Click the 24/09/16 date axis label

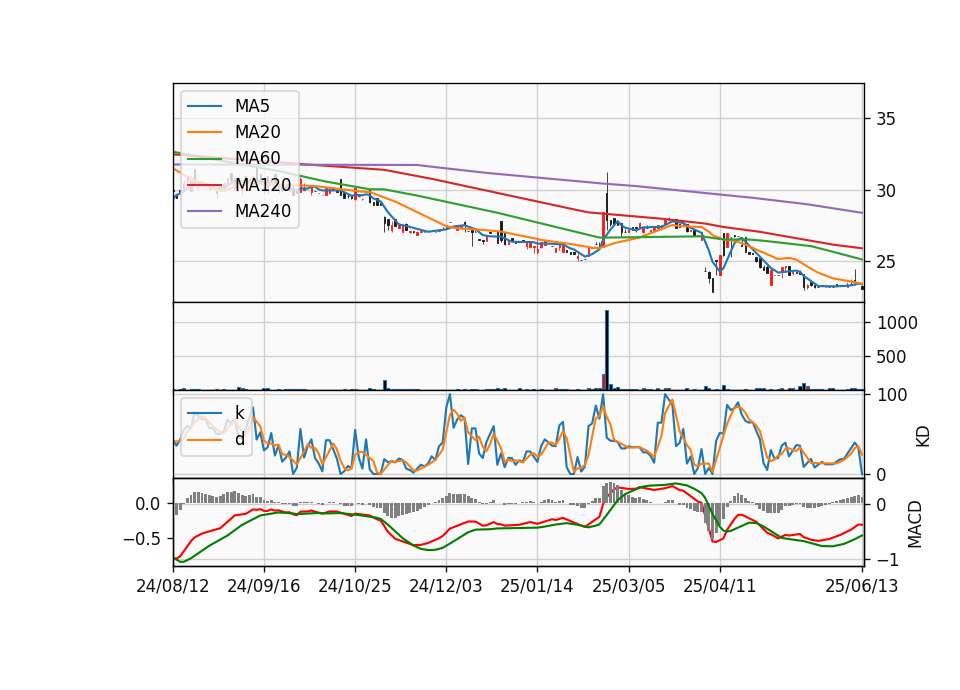pyautogui.click(x=264, y=586)
